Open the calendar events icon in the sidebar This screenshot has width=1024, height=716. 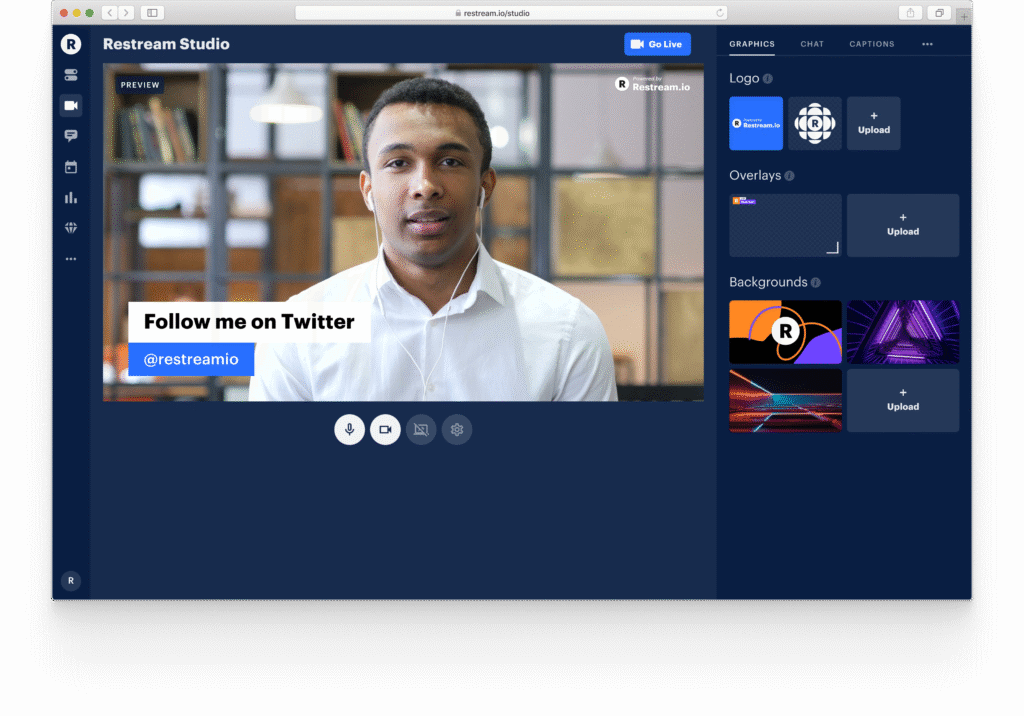71,167
